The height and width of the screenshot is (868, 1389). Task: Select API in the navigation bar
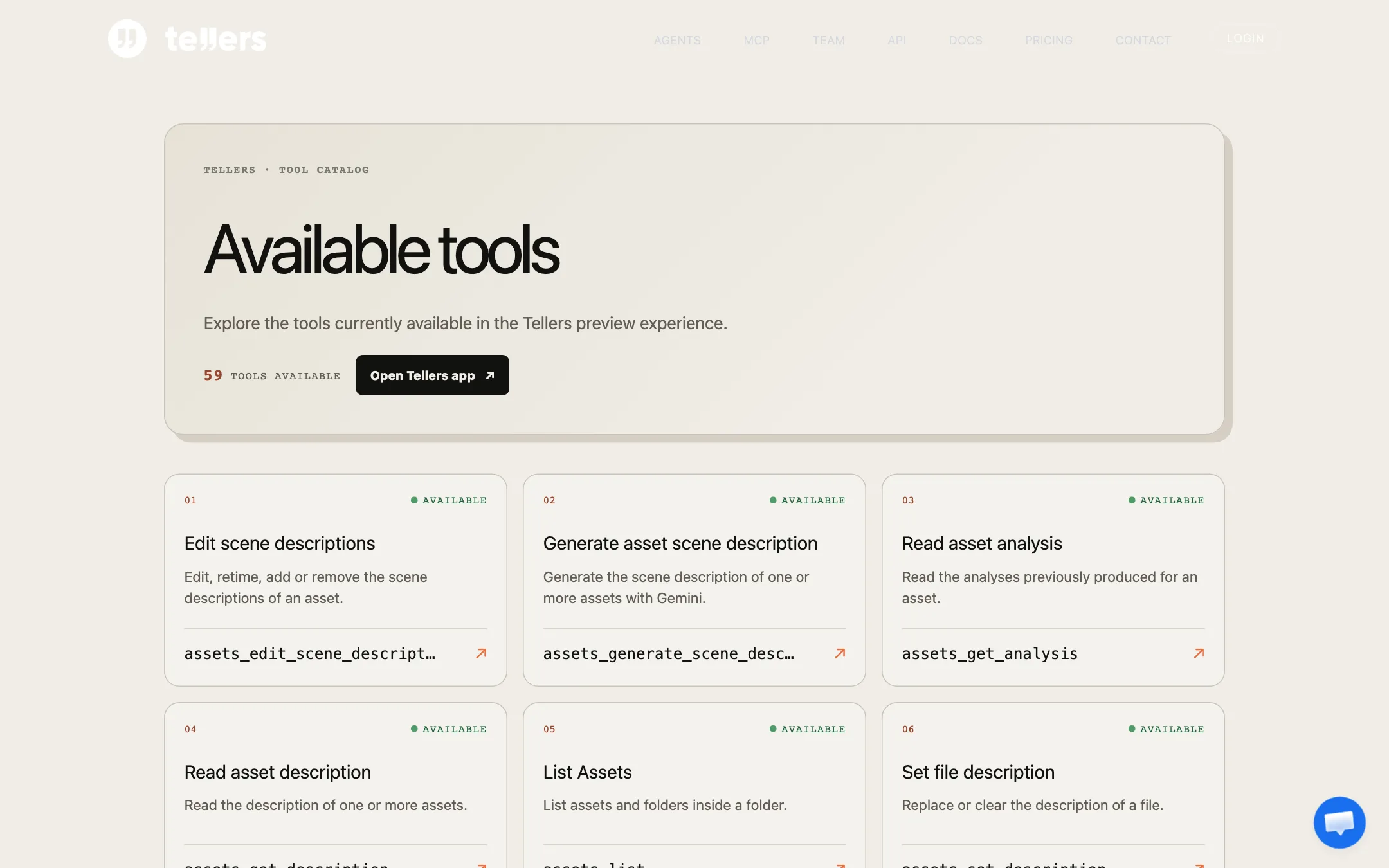896,40
